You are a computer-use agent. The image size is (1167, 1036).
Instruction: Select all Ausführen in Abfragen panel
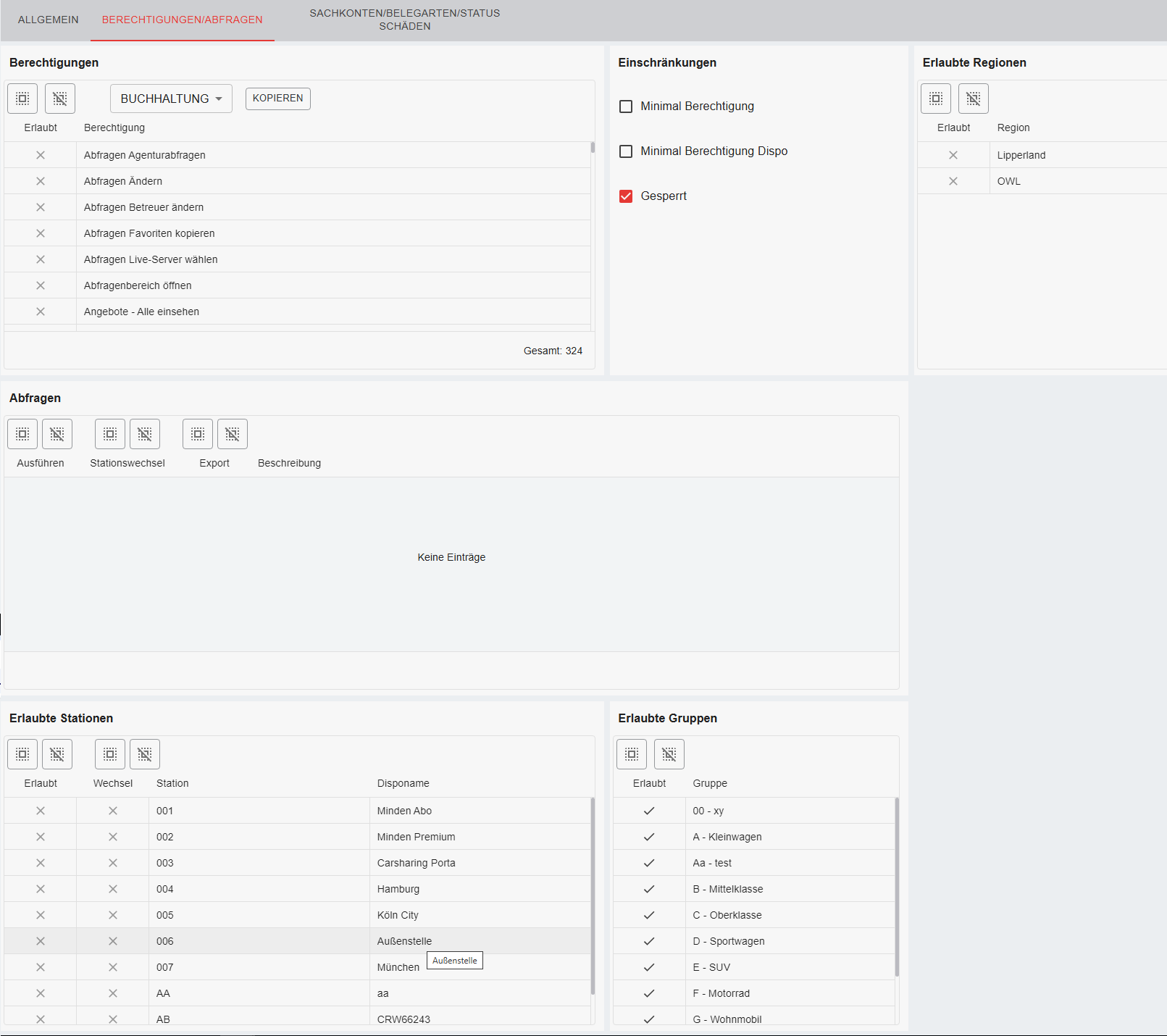22,434
